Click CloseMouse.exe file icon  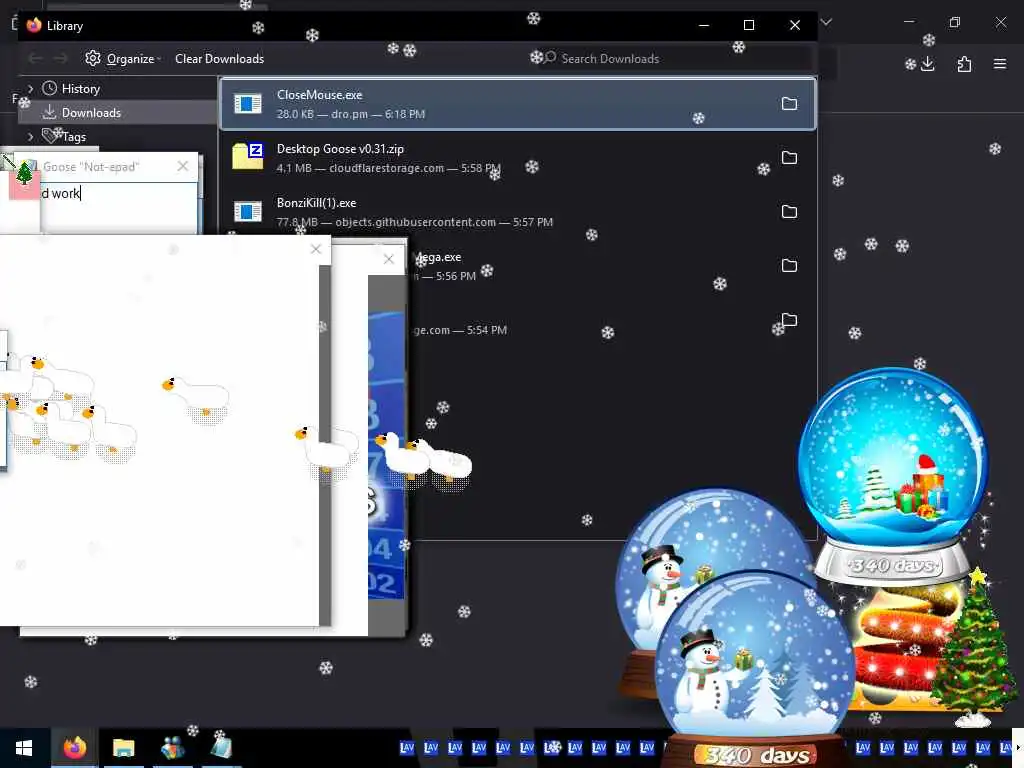point(248,103)
